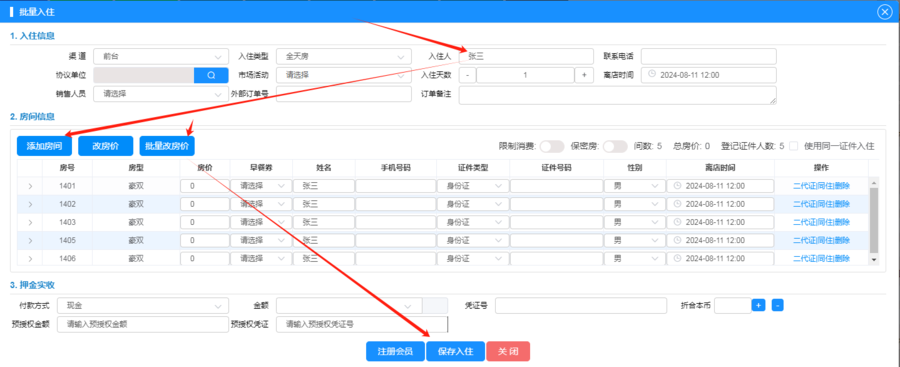Open 证件类型 dropdown for room 1406
The image size is (900, 367).
tap(472, 258)
